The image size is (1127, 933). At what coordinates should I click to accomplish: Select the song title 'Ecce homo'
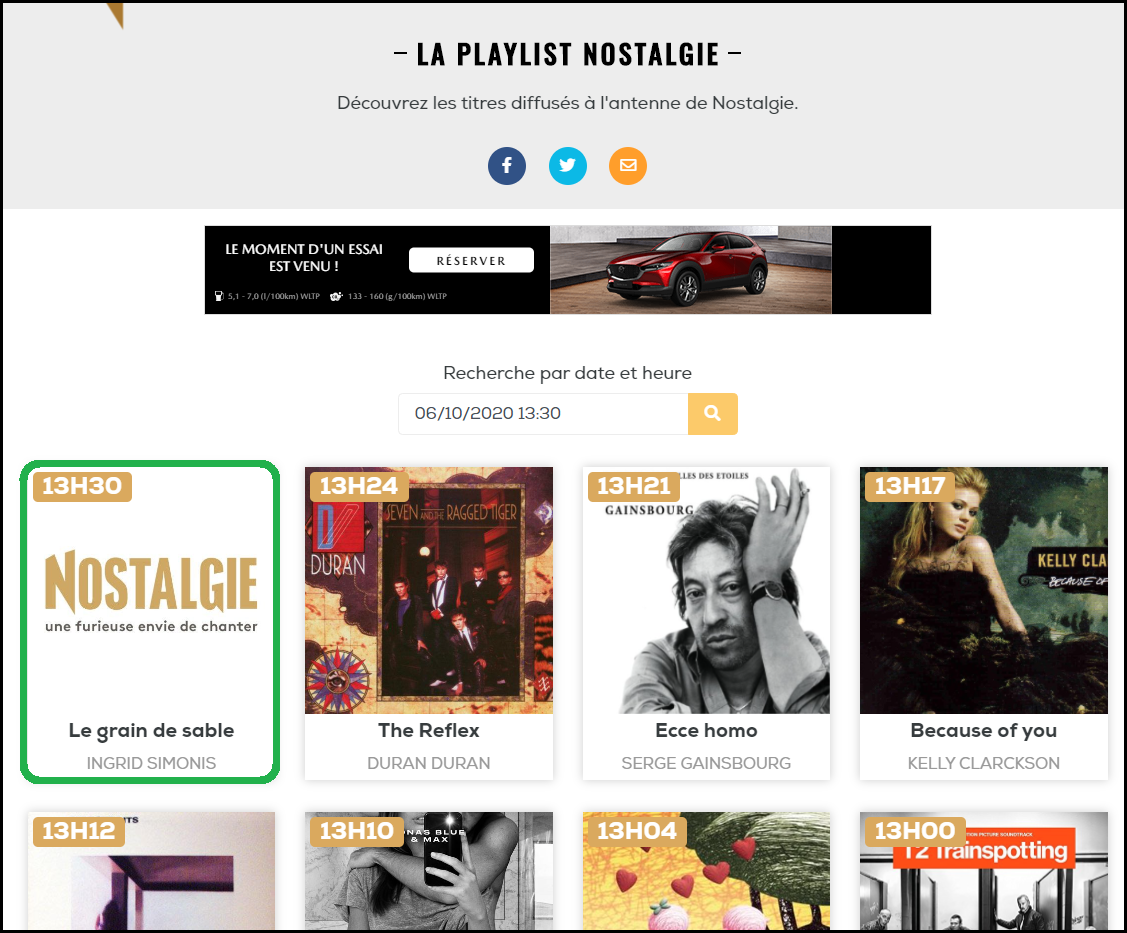pyautogui.click(x=707, y=730)
